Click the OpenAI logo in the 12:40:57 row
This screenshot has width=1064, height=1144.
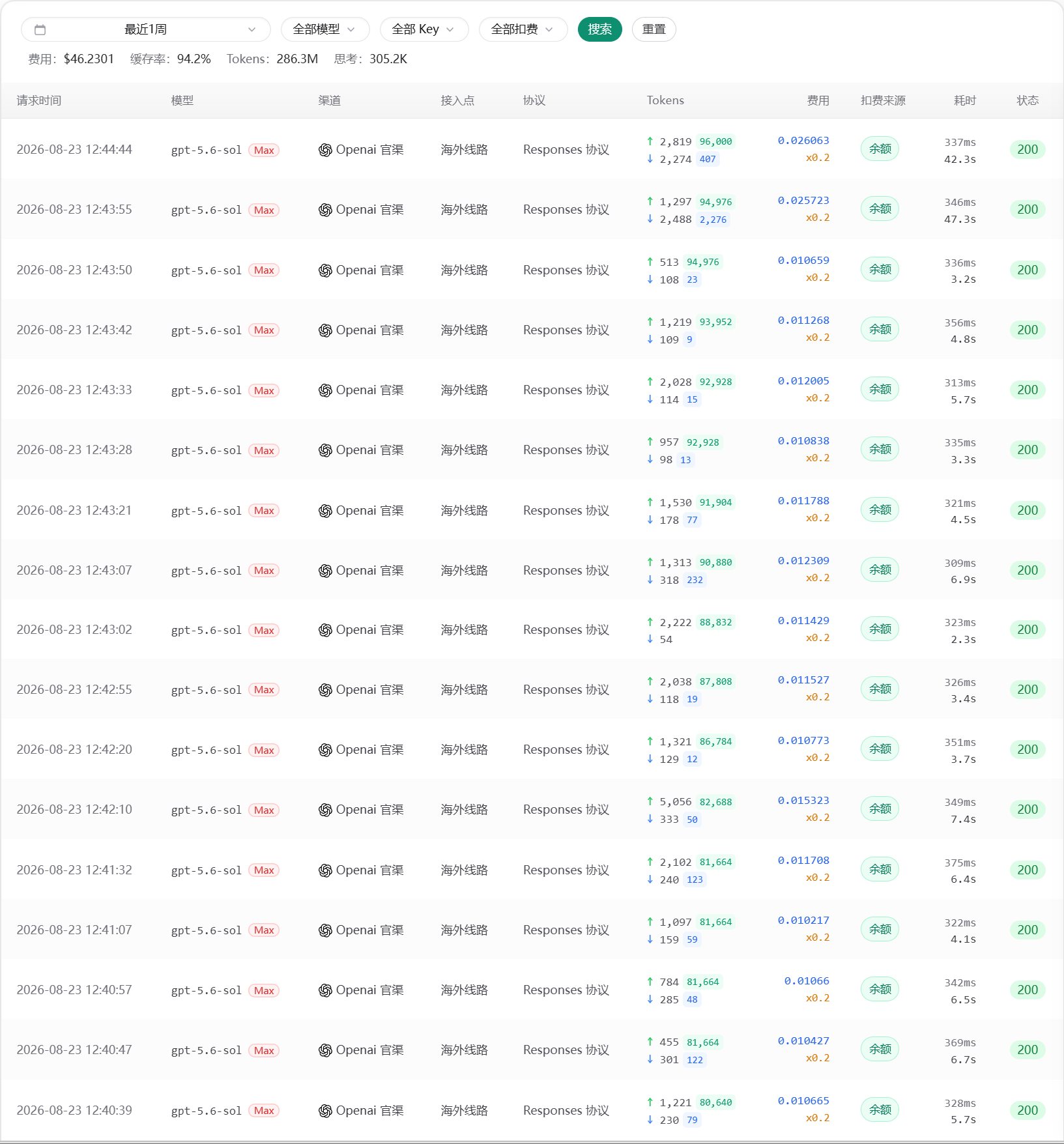click(x=325, y=990)
